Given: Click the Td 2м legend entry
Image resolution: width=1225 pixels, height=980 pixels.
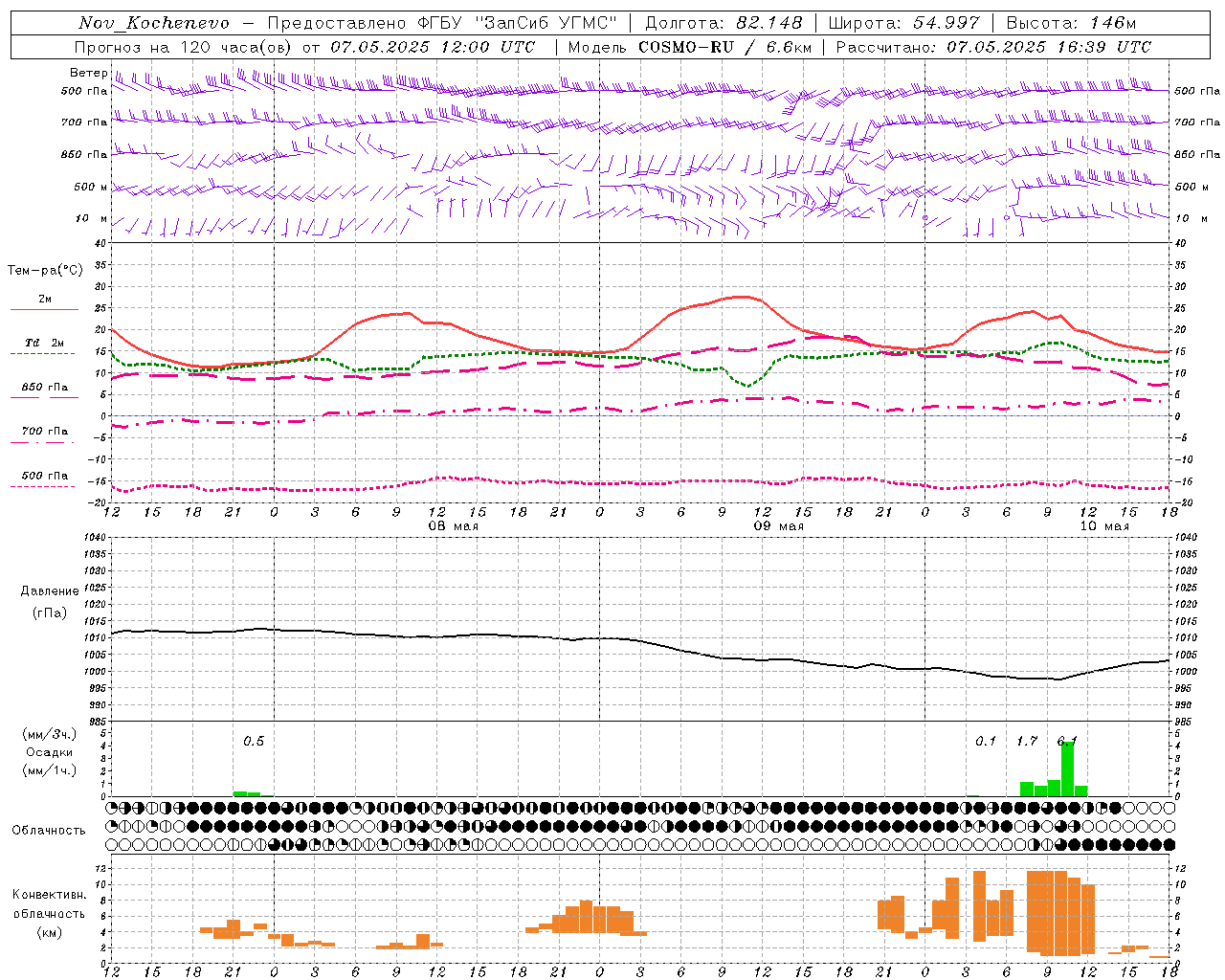Looking at the screenshot, I should point(45,343).
